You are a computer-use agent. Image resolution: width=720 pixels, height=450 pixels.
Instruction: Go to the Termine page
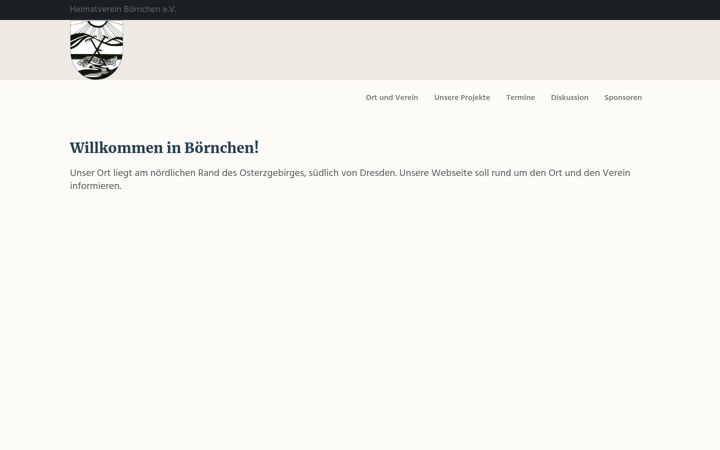point(520,97)
